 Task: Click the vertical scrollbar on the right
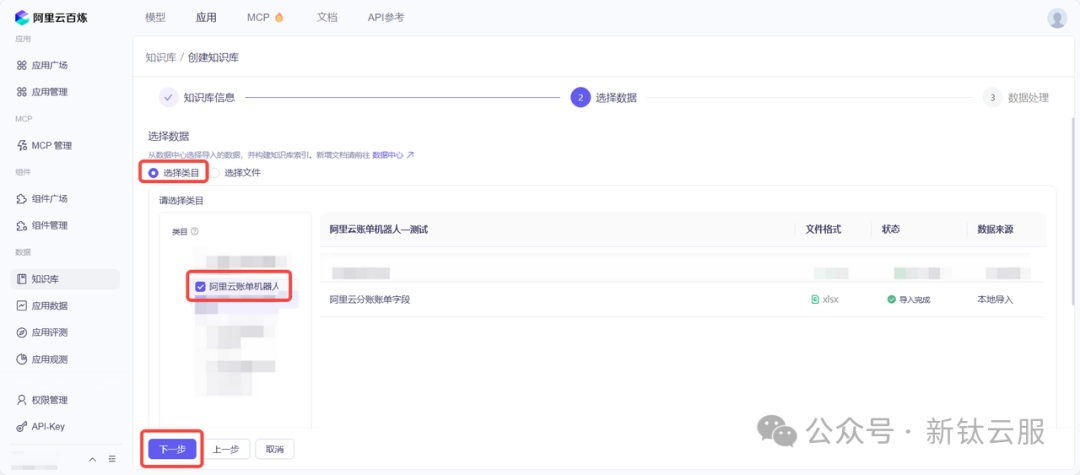[x=1072, y=210]
